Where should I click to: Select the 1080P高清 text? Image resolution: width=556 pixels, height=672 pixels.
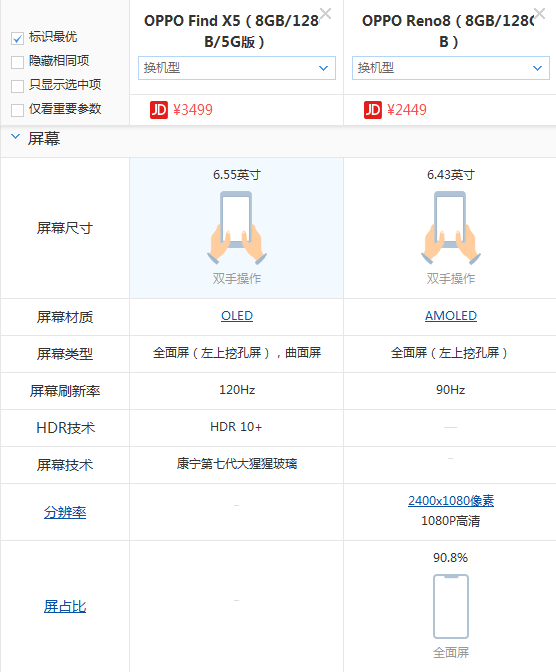tap(451, 521)
